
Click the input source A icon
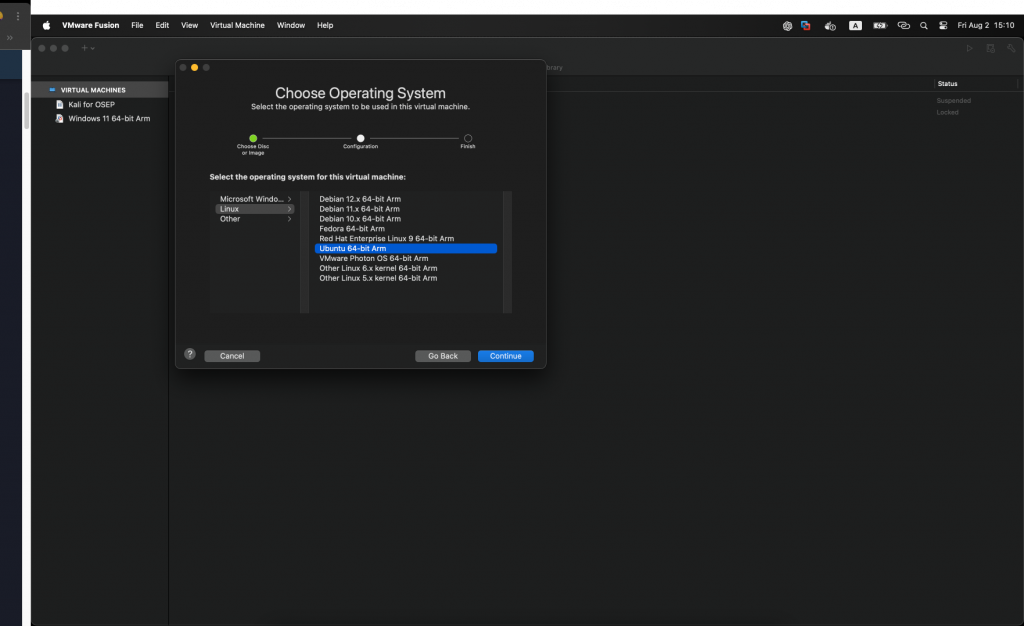click(x=855, y=25)
